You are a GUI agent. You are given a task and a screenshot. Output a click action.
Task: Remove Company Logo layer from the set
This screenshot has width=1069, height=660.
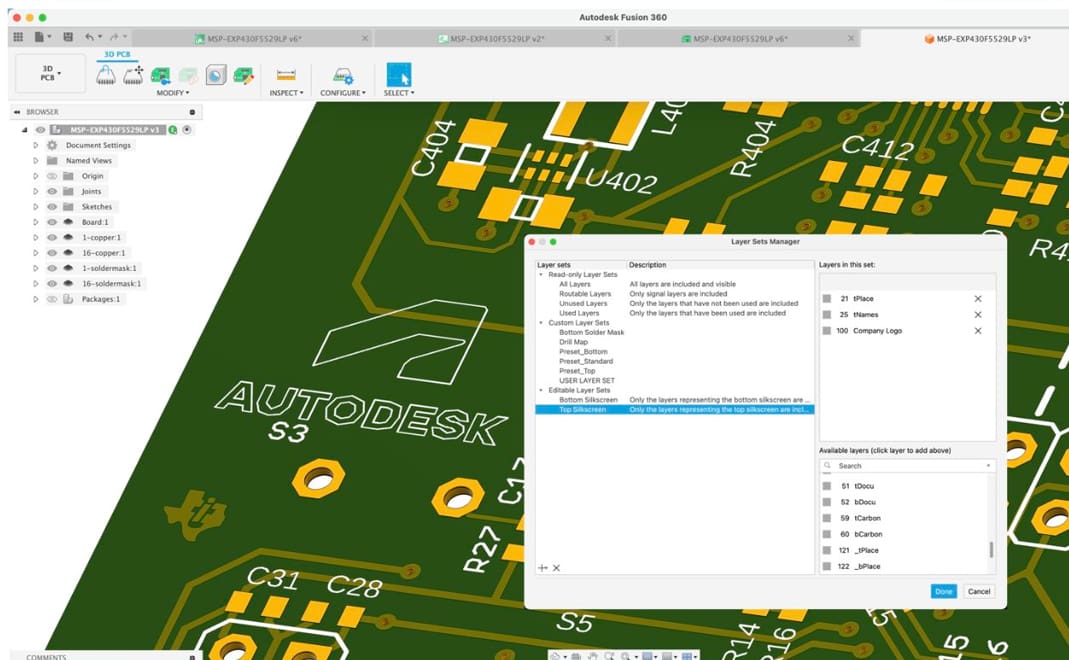[978, 331]
